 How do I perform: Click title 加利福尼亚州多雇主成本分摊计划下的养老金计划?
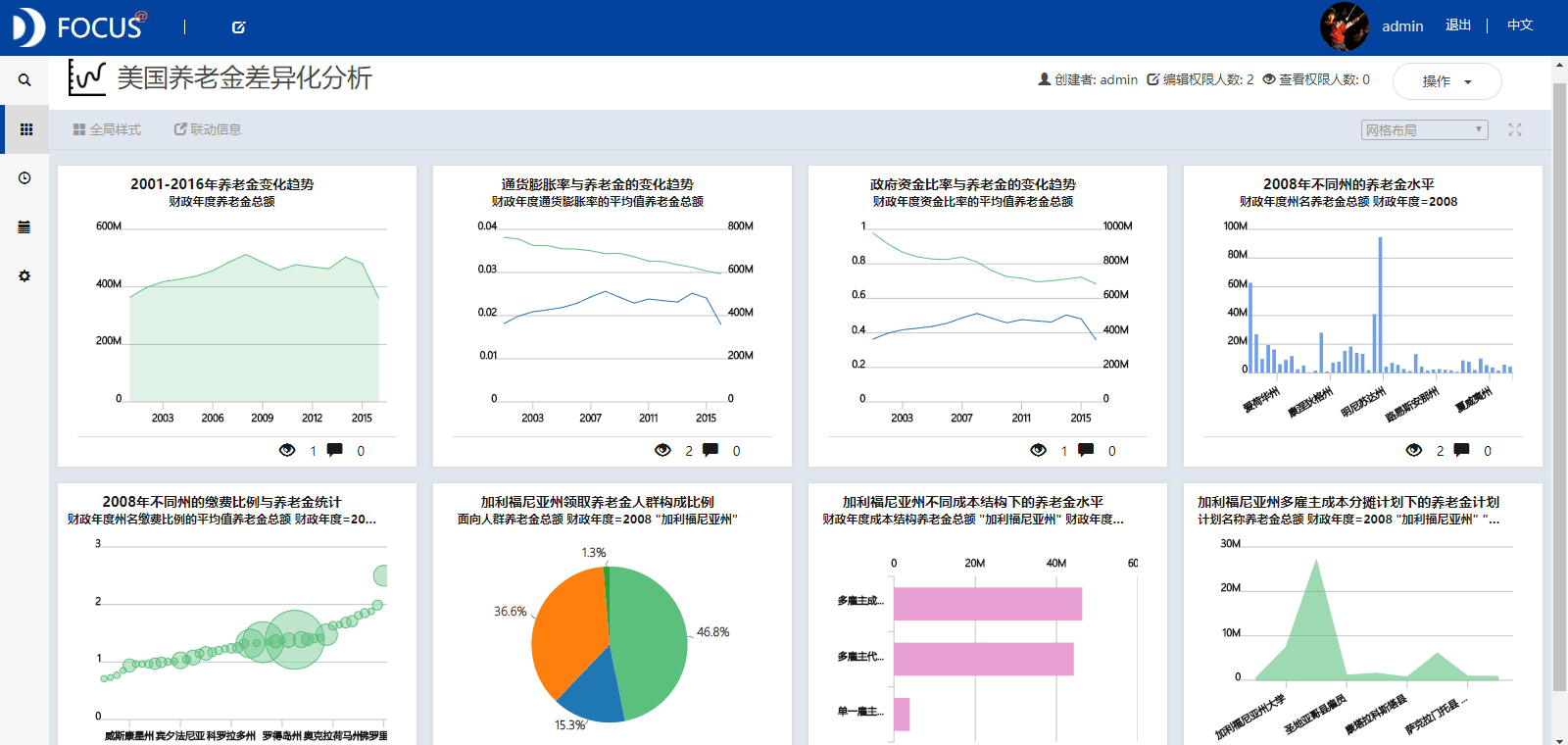1348,502
